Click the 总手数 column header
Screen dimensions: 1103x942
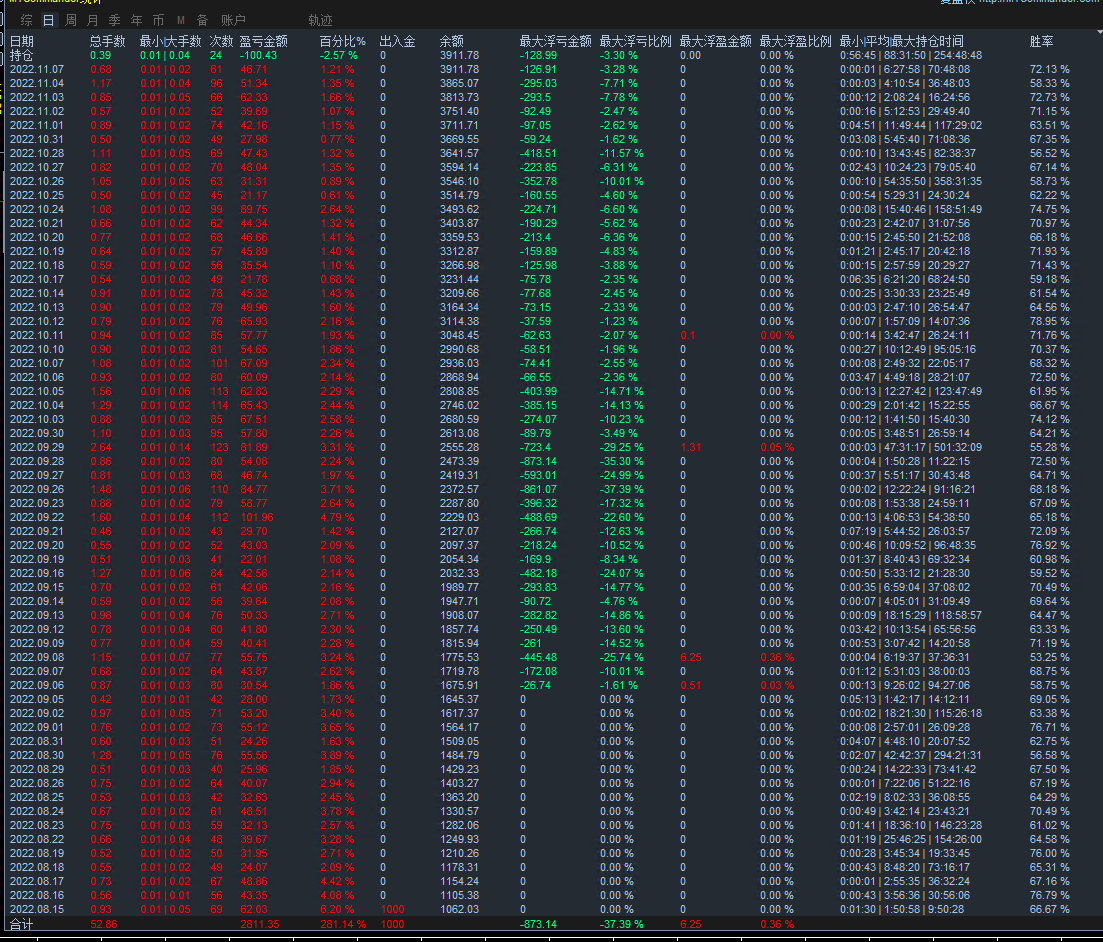coord(108,42)
